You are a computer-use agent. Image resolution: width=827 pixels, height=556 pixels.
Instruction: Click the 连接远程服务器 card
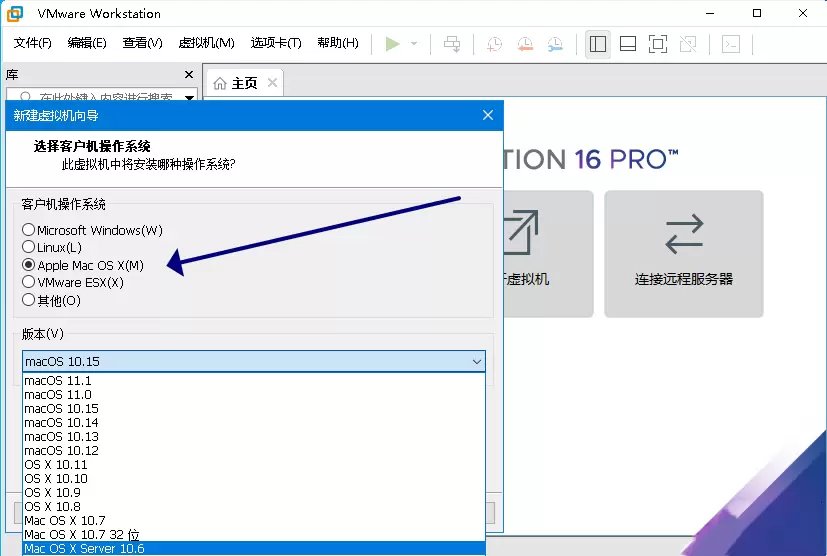click(x=684, y=254)
